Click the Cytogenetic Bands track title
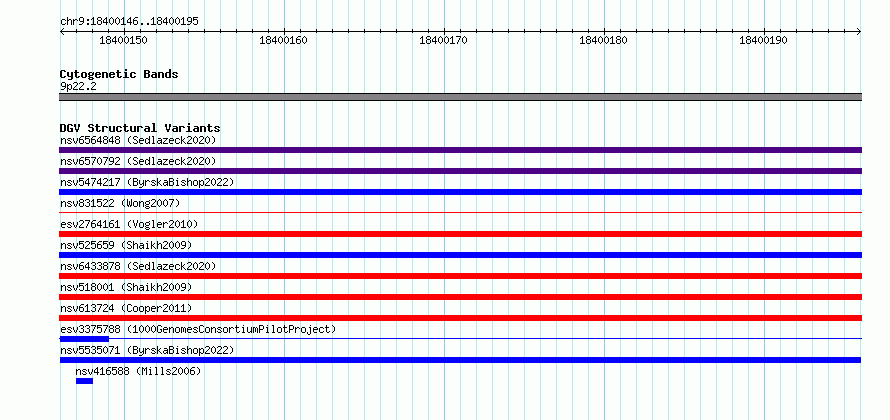This screenshot has width=890, height=420. 119,74
